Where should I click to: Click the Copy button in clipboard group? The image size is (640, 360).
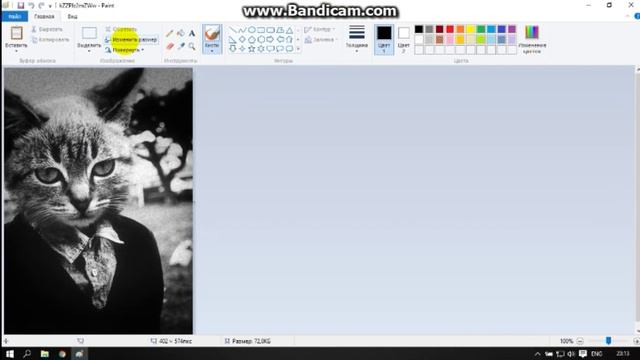point(50,40)
